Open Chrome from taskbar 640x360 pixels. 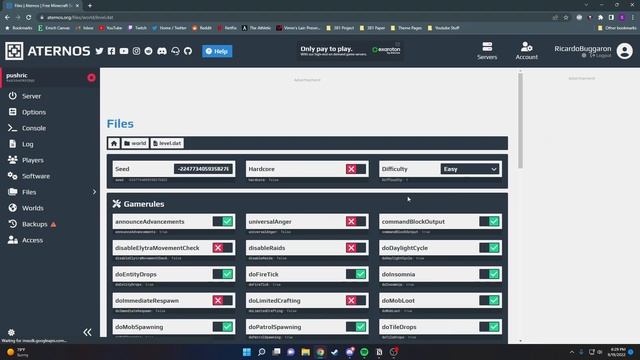point(320,352)
